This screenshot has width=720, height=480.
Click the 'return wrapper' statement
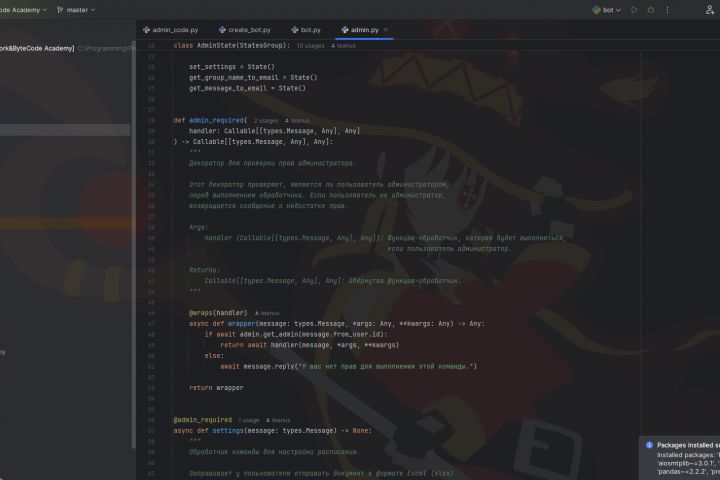[216, 388]
